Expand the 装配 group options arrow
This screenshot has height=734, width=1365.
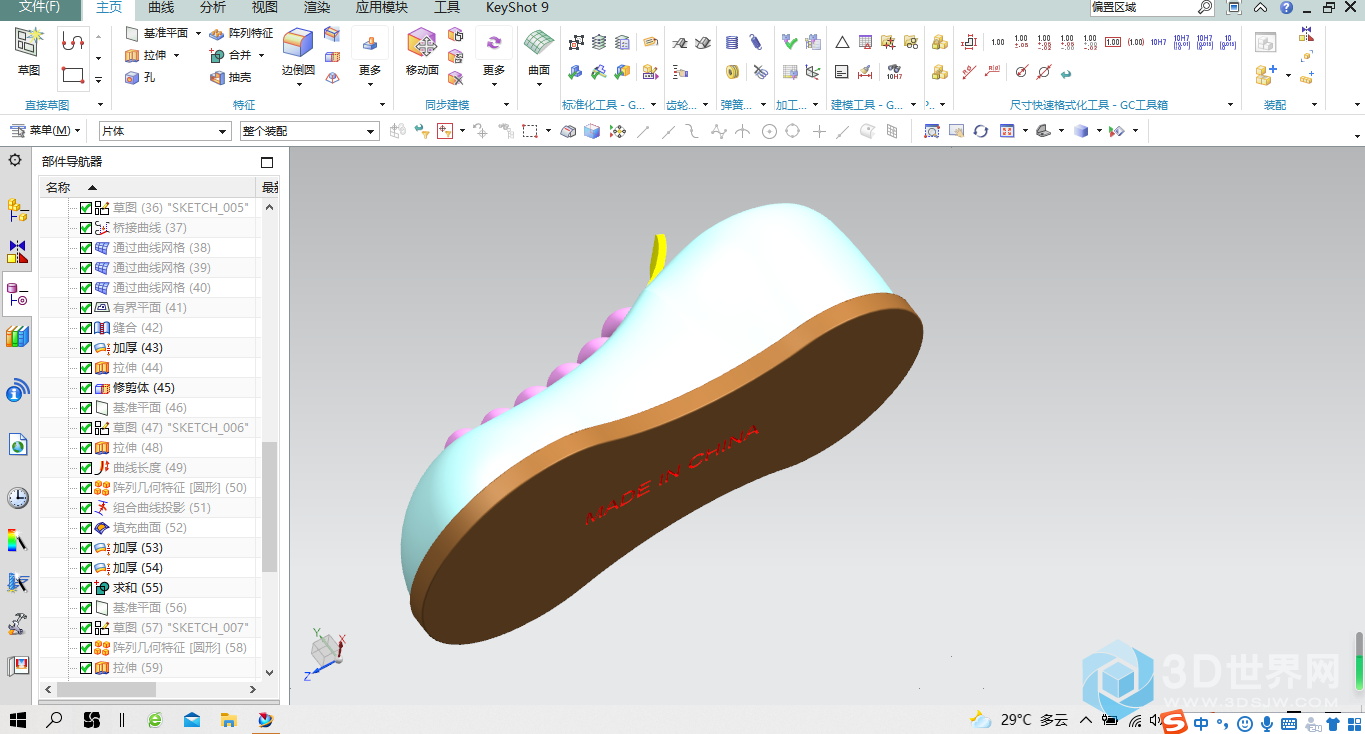pos(1312,105)
